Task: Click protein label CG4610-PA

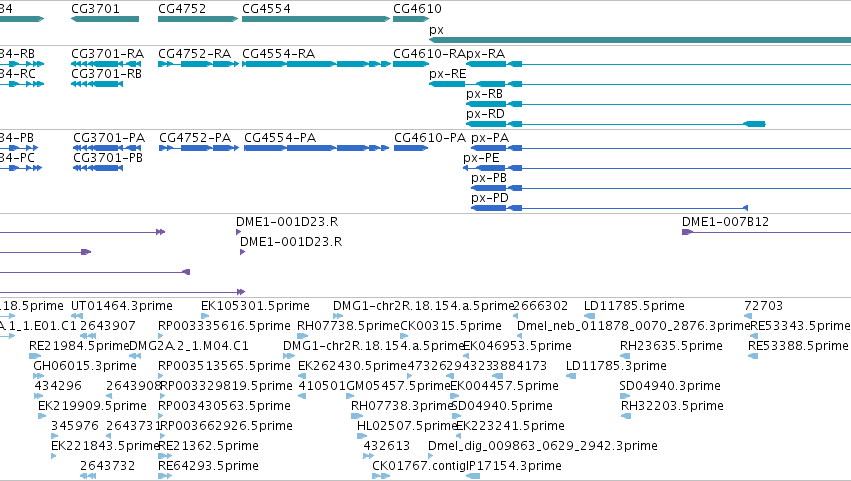Action: coord(430,138)
